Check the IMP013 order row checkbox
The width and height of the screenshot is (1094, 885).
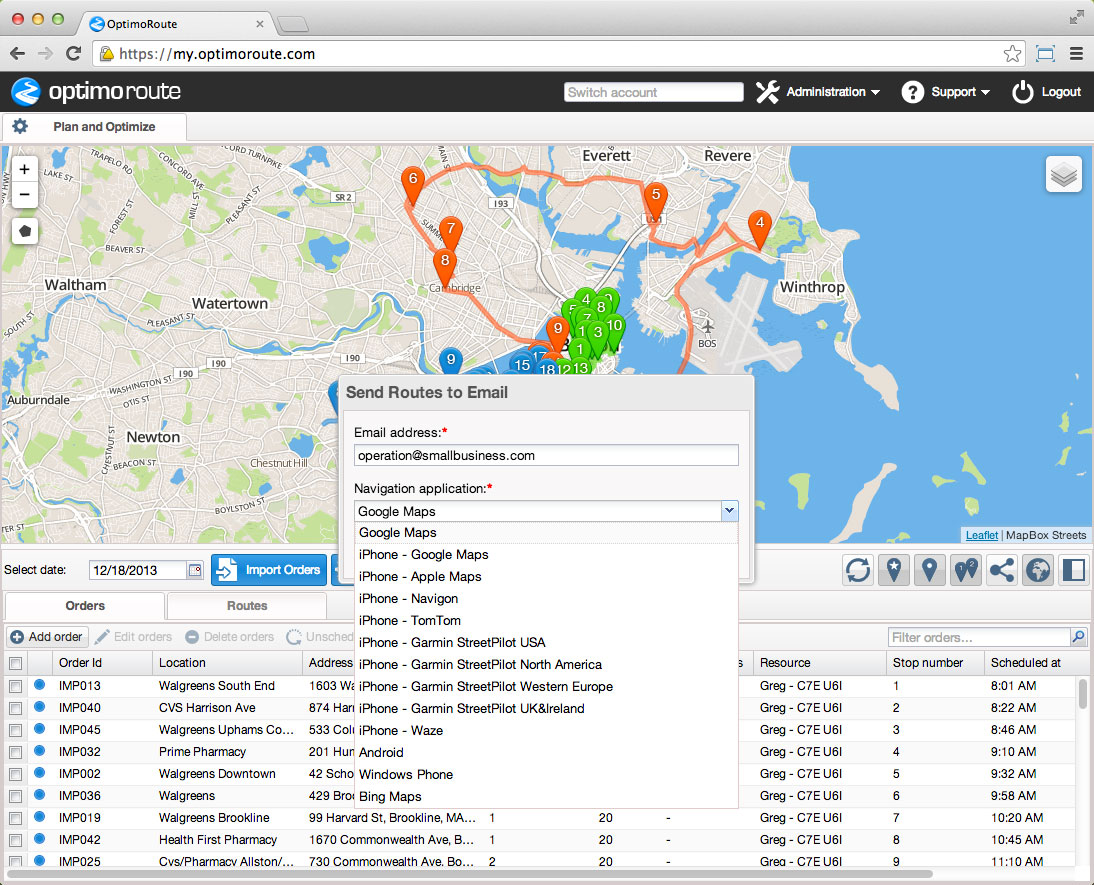click(15, 686)
